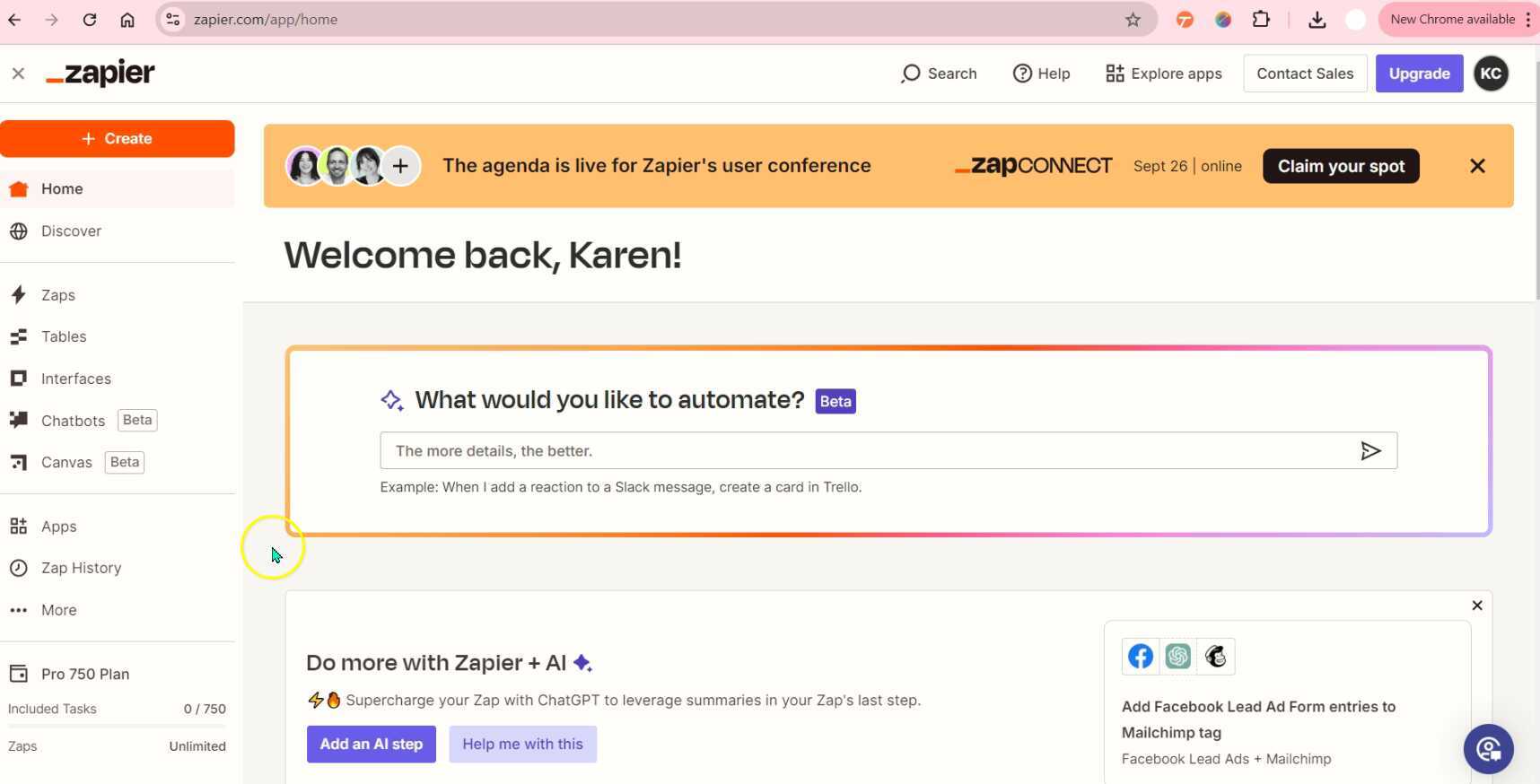The width and height of the screenshot is (1540, 784).
Task: Click the Facebook icon on template card
Action: pos(1140,657)
